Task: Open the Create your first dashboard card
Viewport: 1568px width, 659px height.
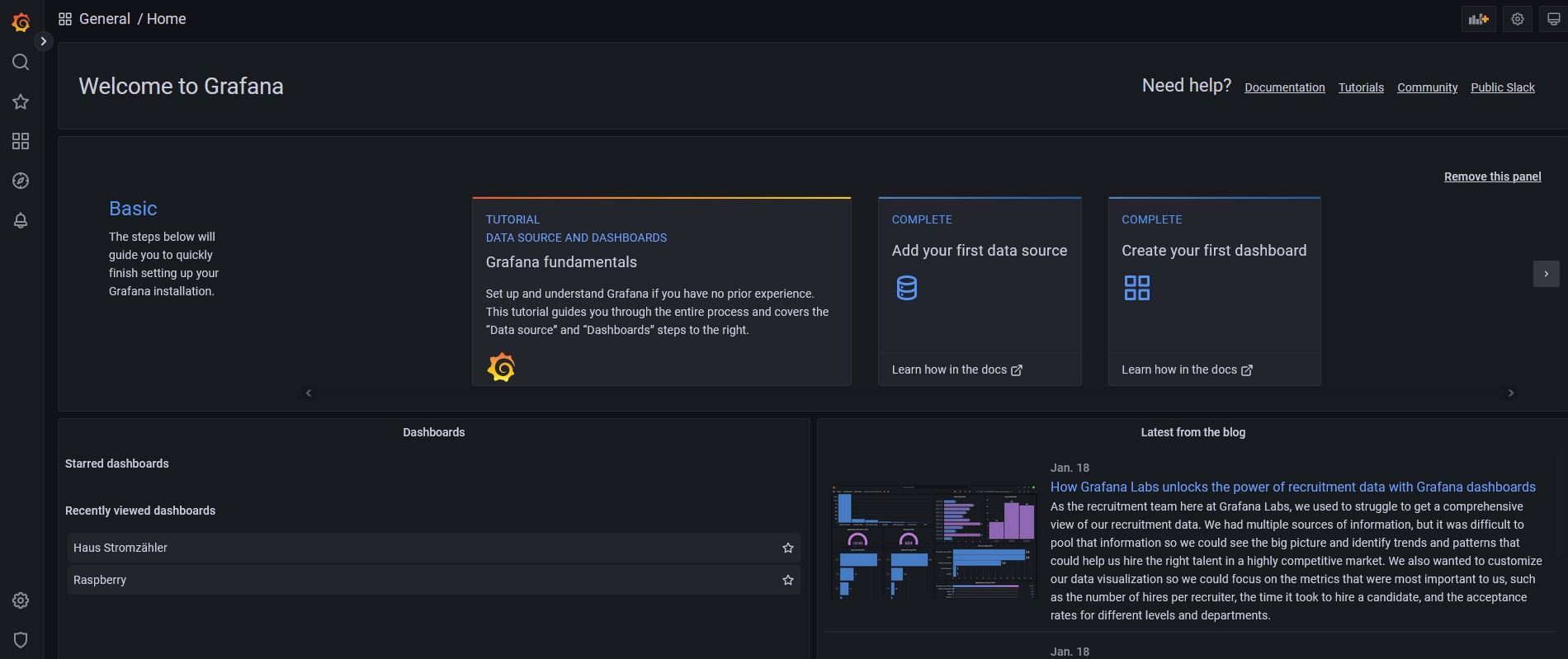Action: point(1214,291)
